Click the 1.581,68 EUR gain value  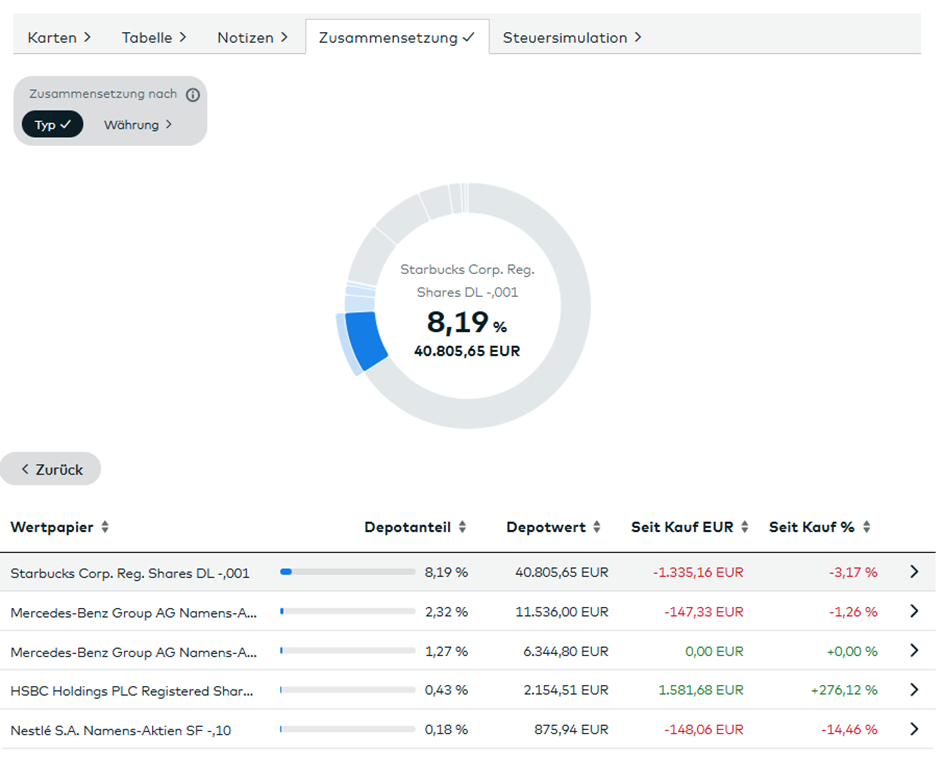point(701,690)
